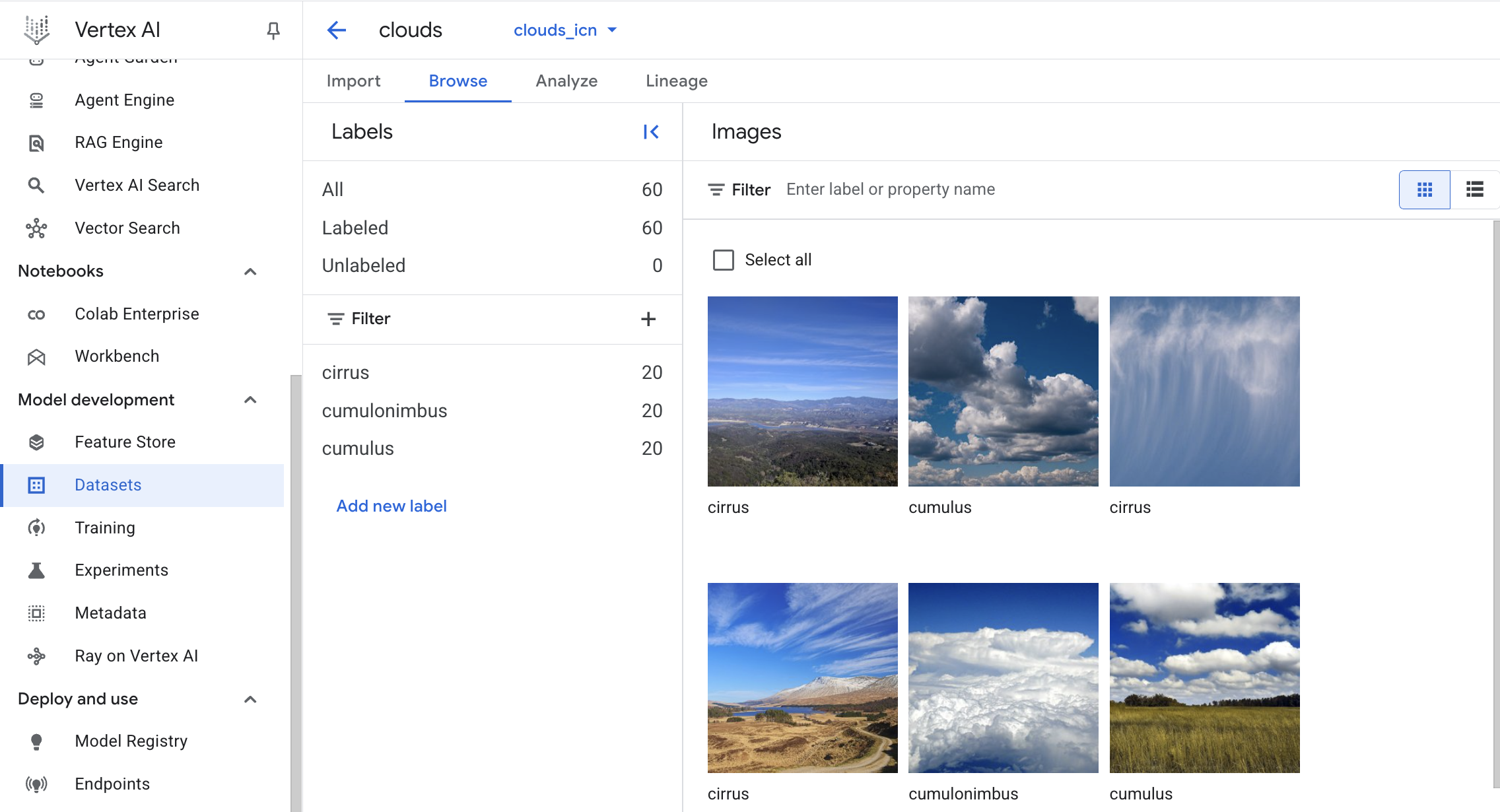1500x812 pixels.
Task: Open the wispy streaked cirrus thumbnail
Action: [1205, 391]
